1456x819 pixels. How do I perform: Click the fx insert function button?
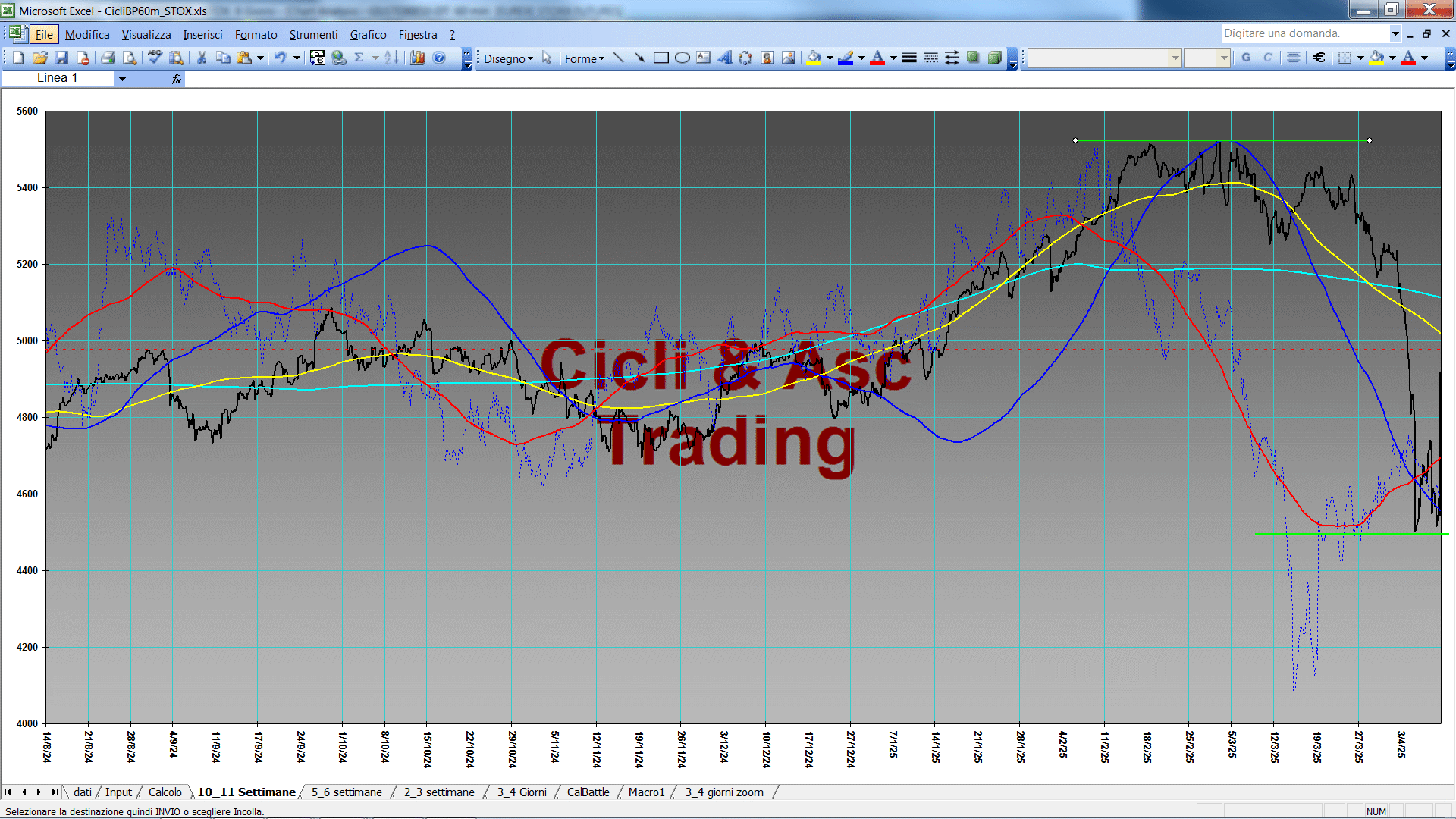(x=176, y=78)
